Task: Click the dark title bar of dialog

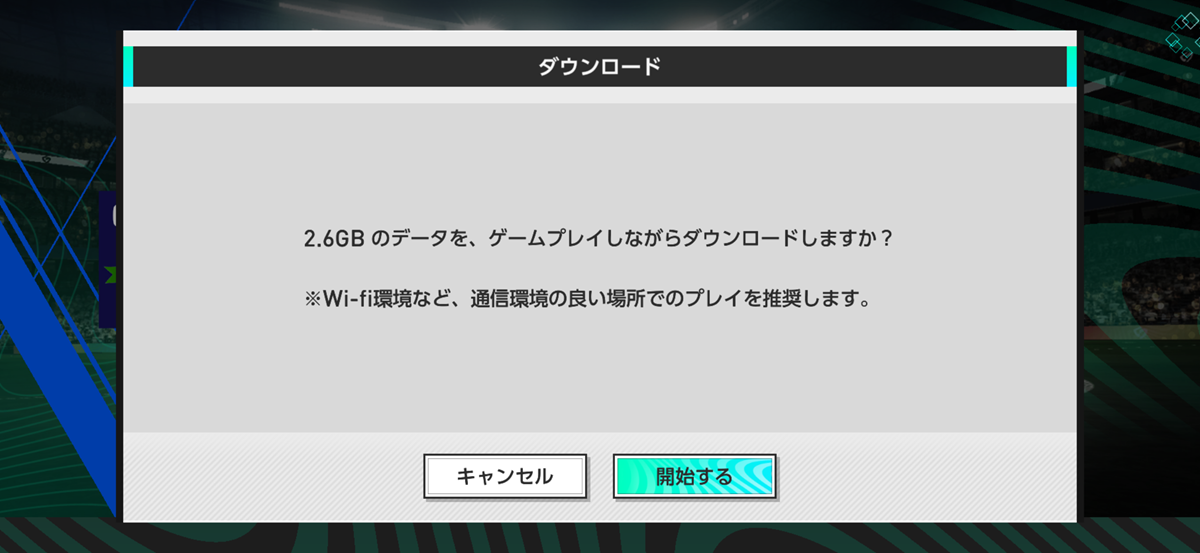Action: pyautogui.click(x=600, y=66)
